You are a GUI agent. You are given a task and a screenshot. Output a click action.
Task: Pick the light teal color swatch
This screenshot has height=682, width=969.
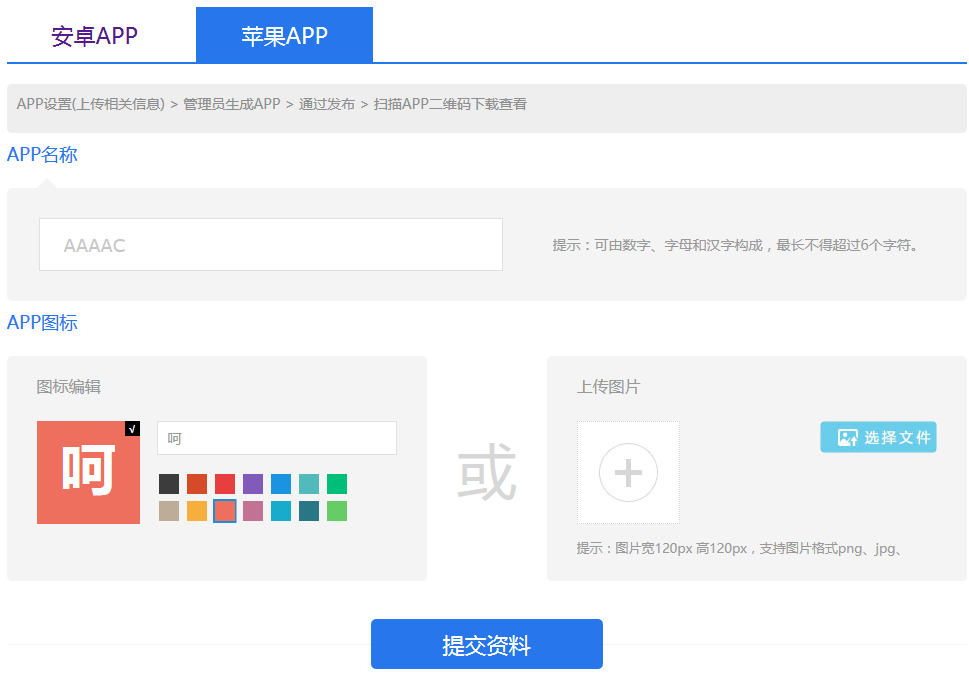click(309, 484)
